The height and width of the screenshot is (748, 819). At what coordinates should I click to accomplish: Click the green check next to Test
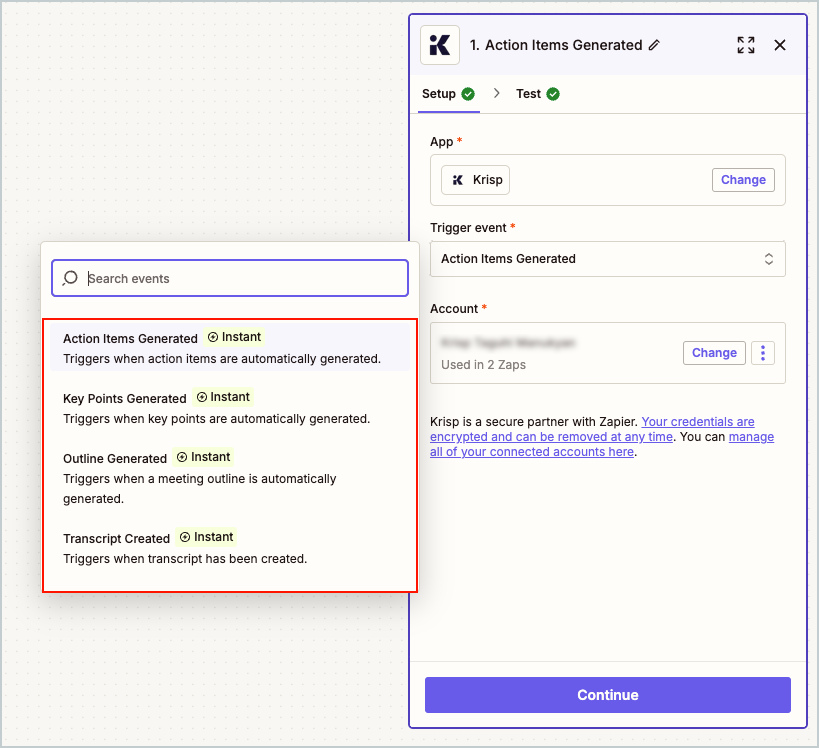point(553,94)
